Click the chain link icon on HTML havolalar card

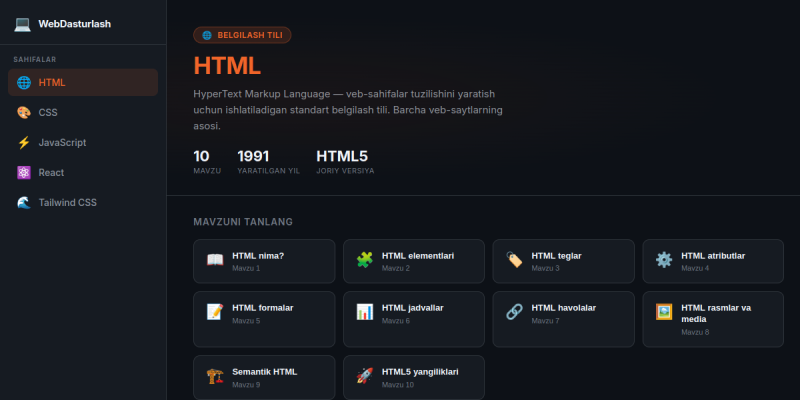point(514,312)
